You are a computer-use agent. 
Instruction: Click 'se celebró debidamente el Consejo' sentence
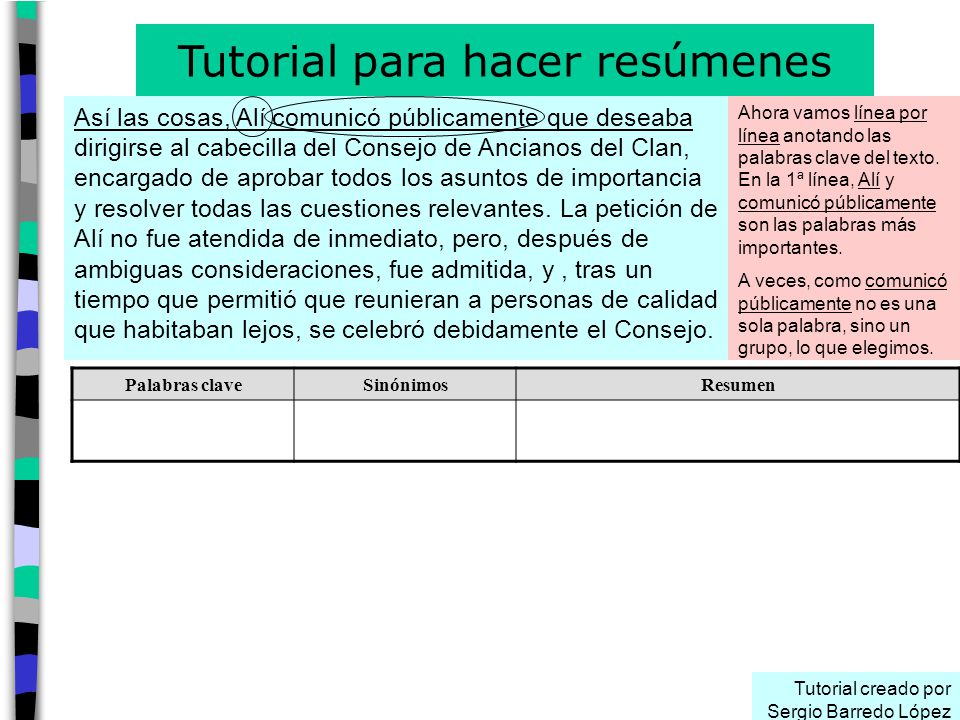[511, 329]
